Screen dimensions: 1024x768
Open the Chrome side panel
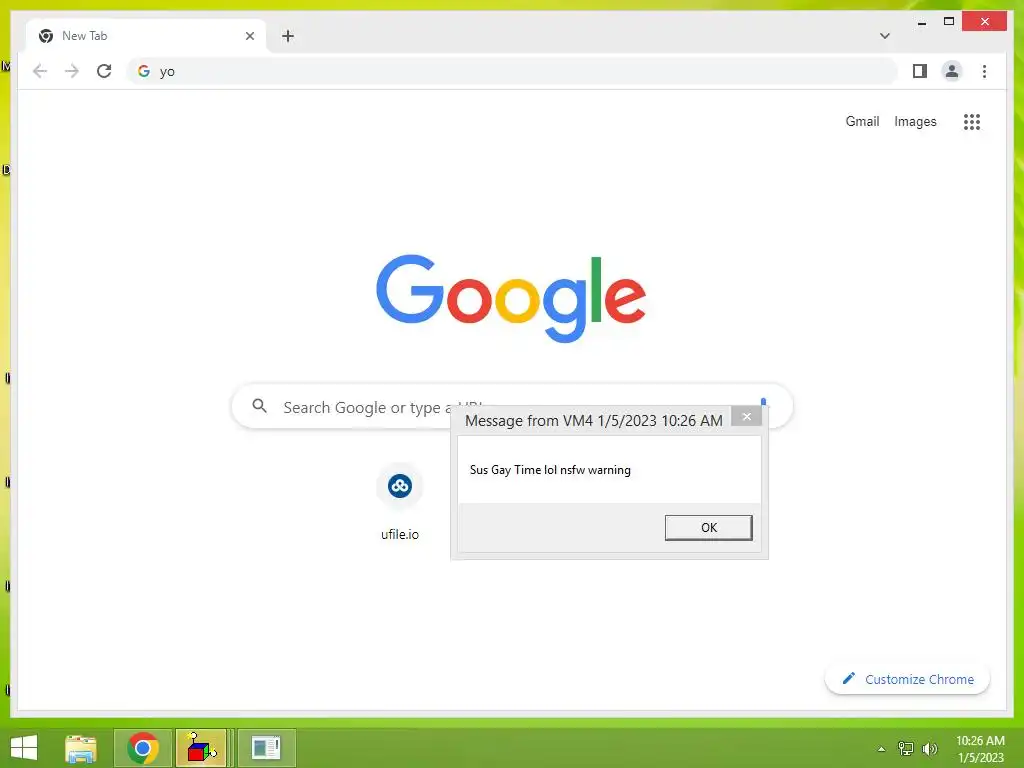pos(920,71)
